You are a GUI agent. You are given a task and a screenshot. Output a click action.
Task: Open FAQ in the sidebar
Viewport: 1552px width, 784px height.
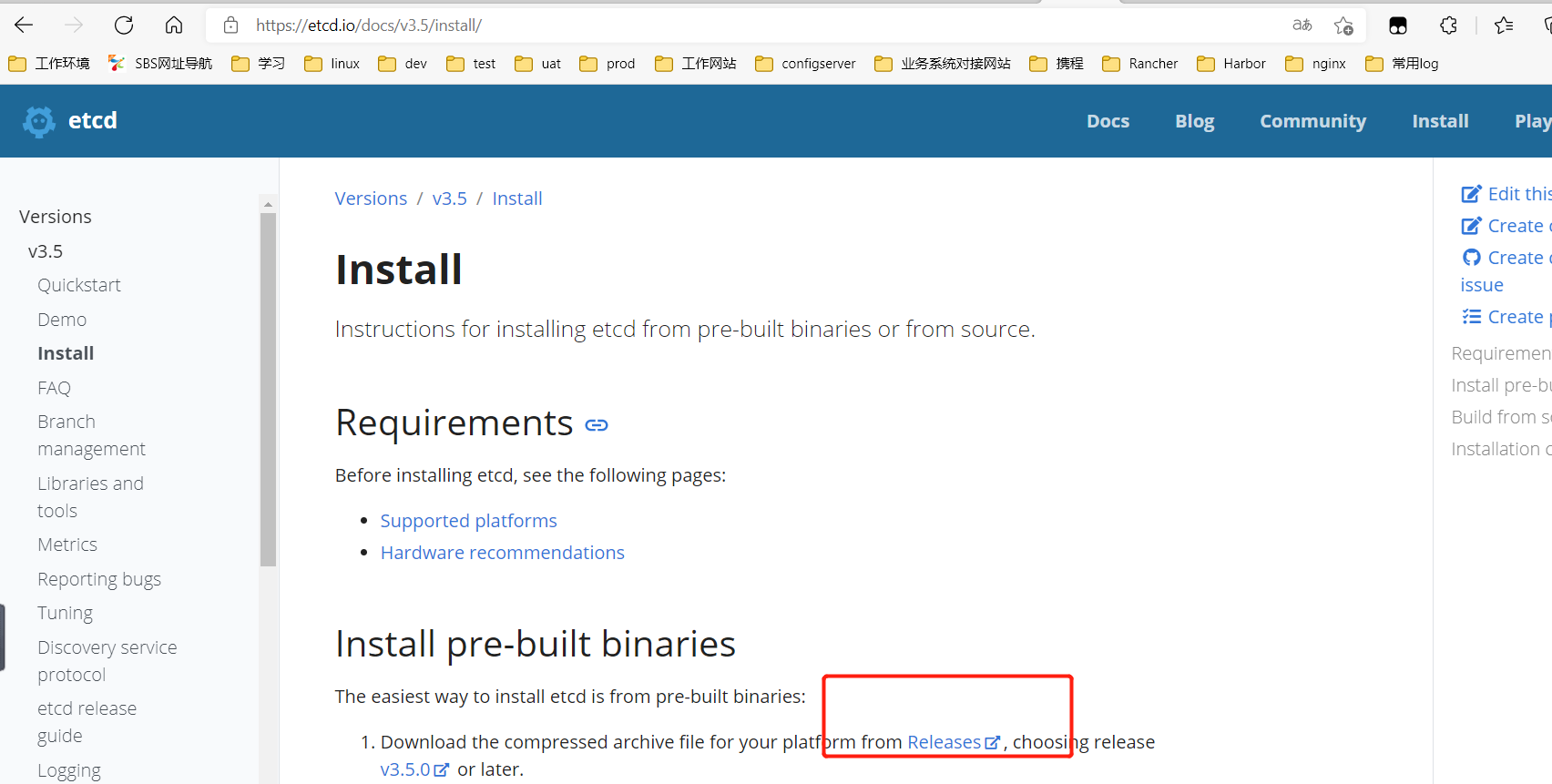54,388
